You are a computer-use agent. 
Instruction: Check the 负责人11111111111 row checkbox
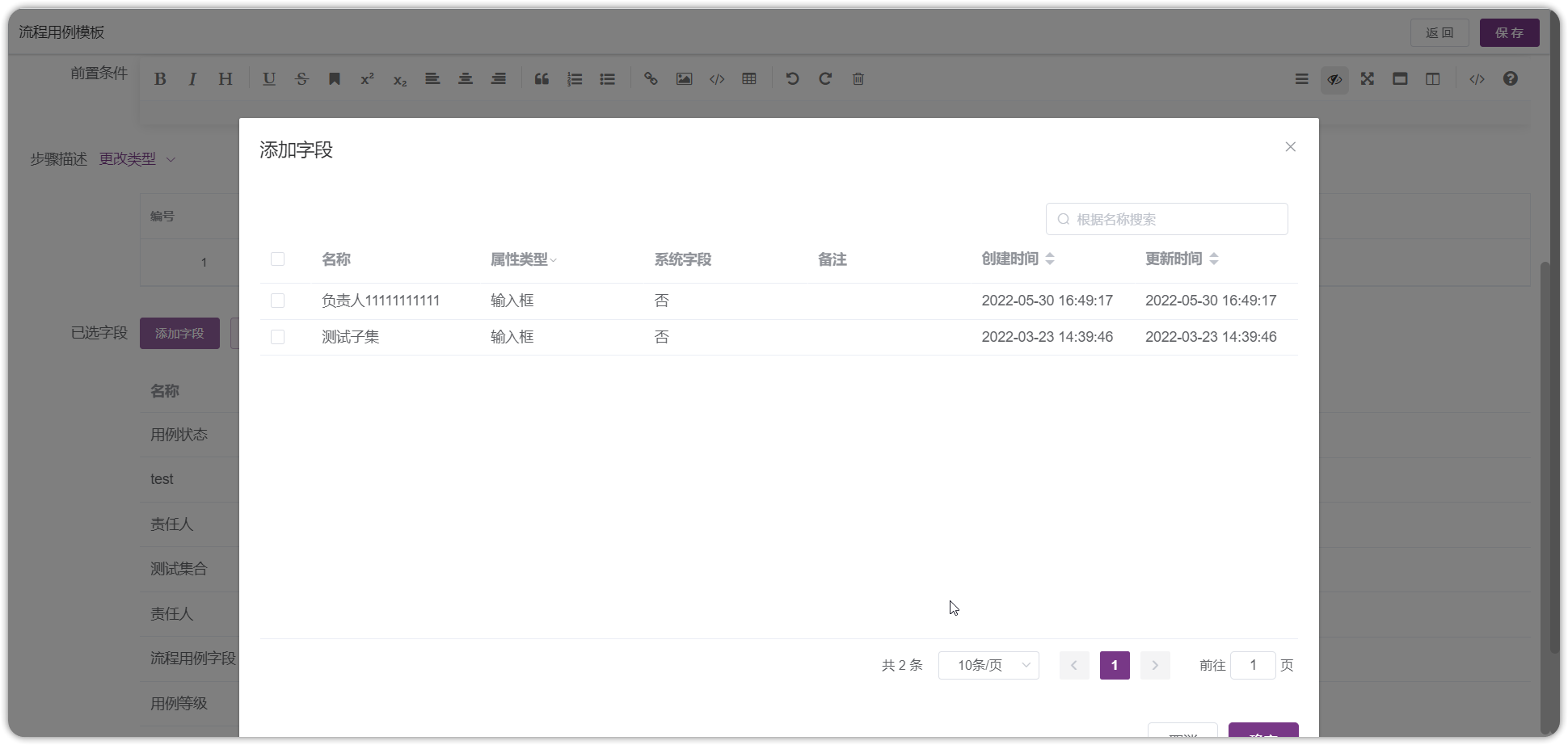pos(277,301)
